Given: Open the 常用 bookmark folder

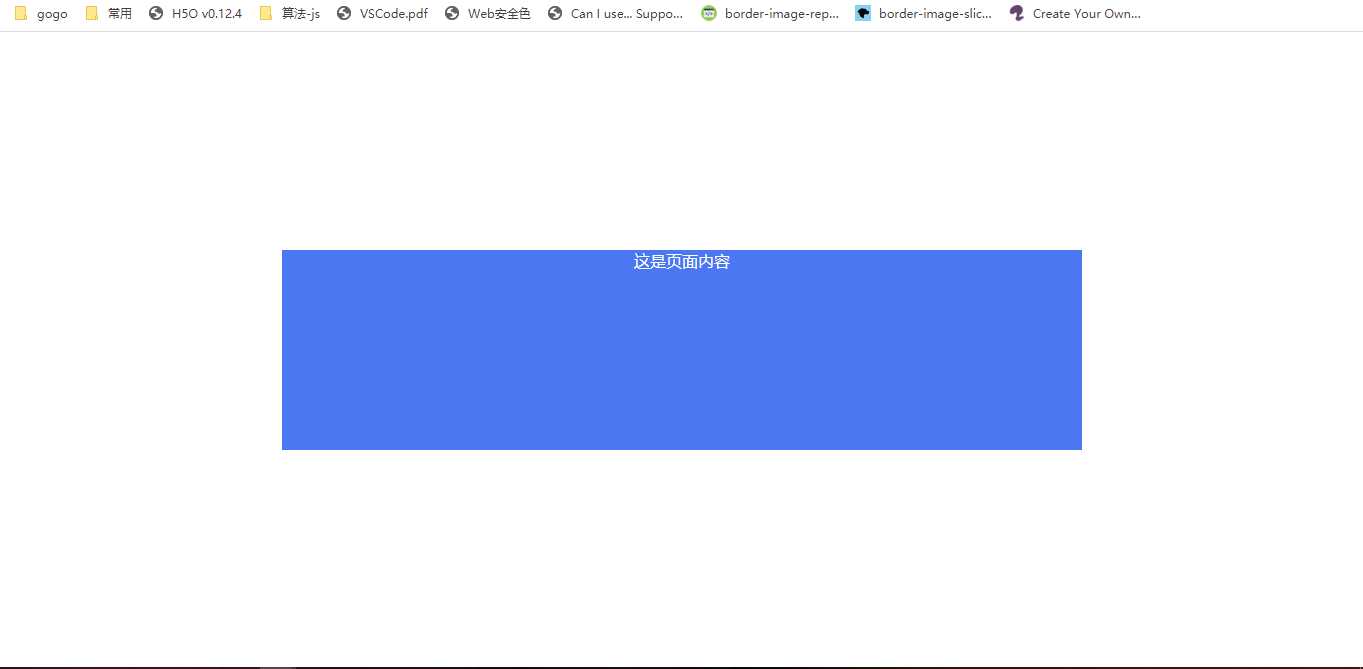Looking at the screenshot, I should click(108, 14).
